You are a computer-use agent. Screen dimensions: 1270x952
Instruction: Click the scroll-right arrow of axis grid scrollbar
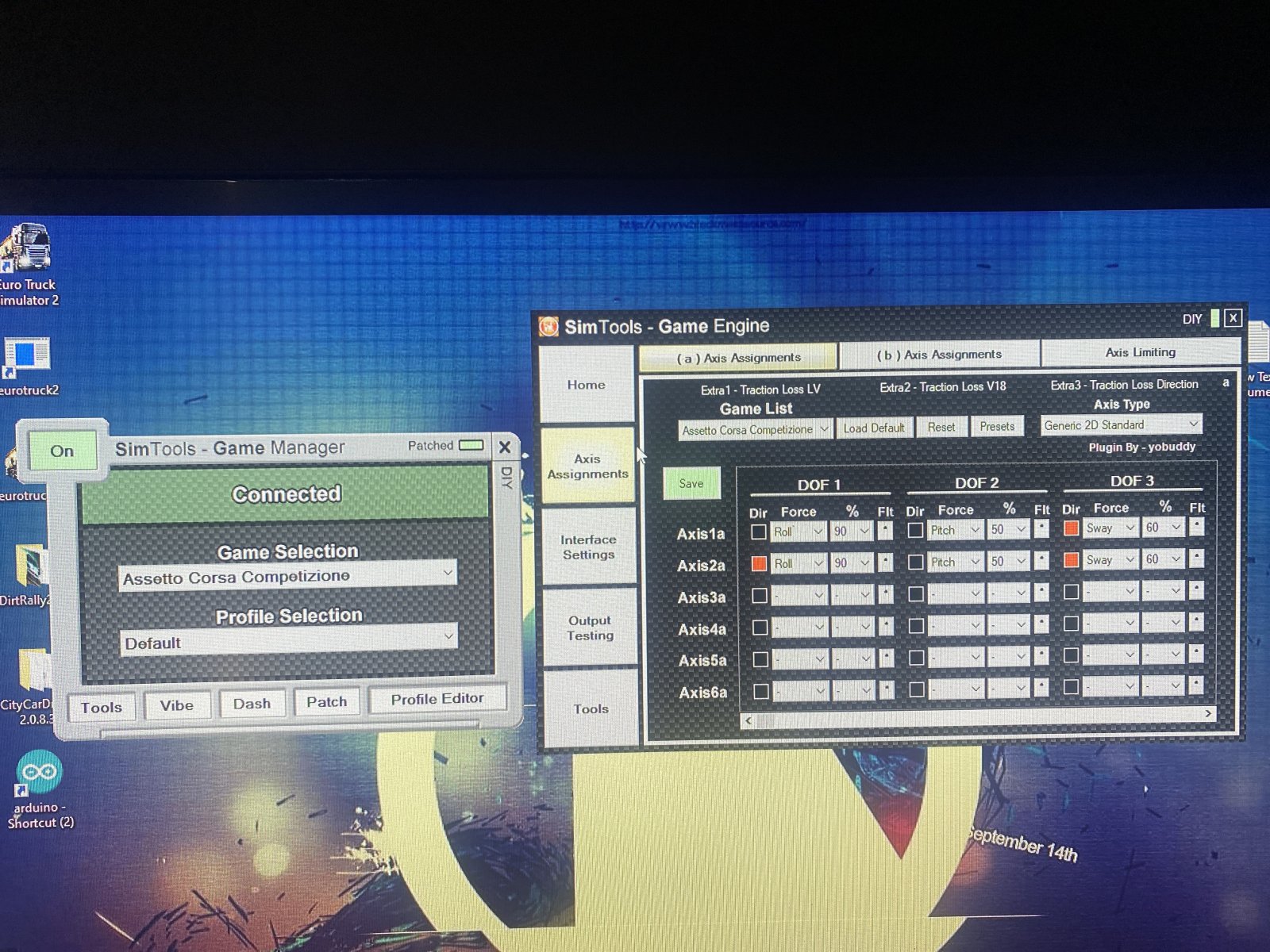coord(1208,714)
